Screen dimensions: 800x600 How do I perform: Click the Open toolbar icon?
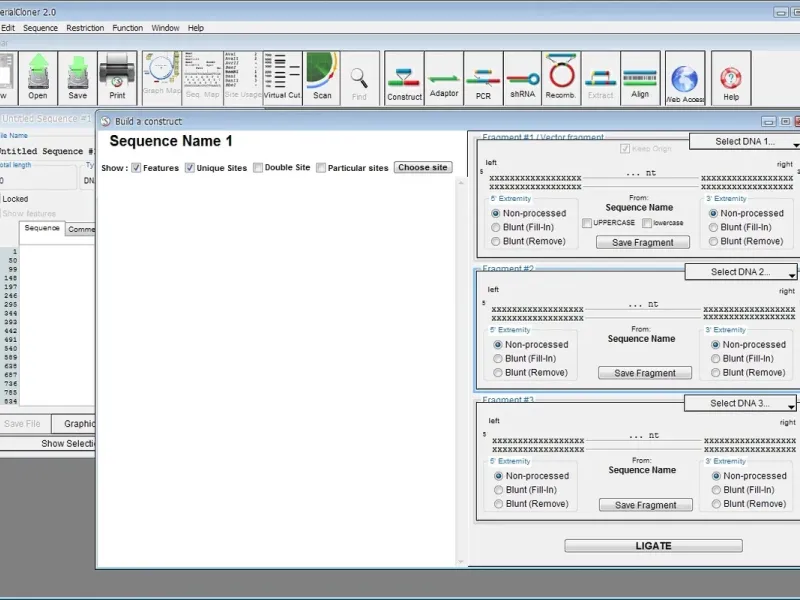click(38, 78)
